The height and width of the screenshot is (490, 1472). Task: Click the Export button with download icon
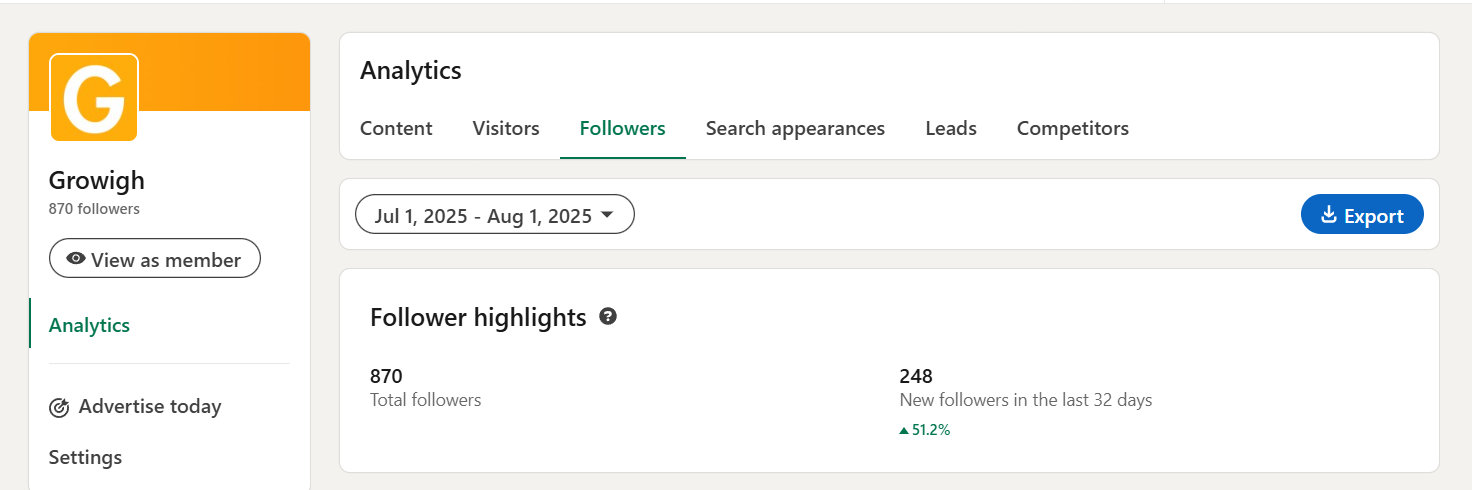(1361, 215)
